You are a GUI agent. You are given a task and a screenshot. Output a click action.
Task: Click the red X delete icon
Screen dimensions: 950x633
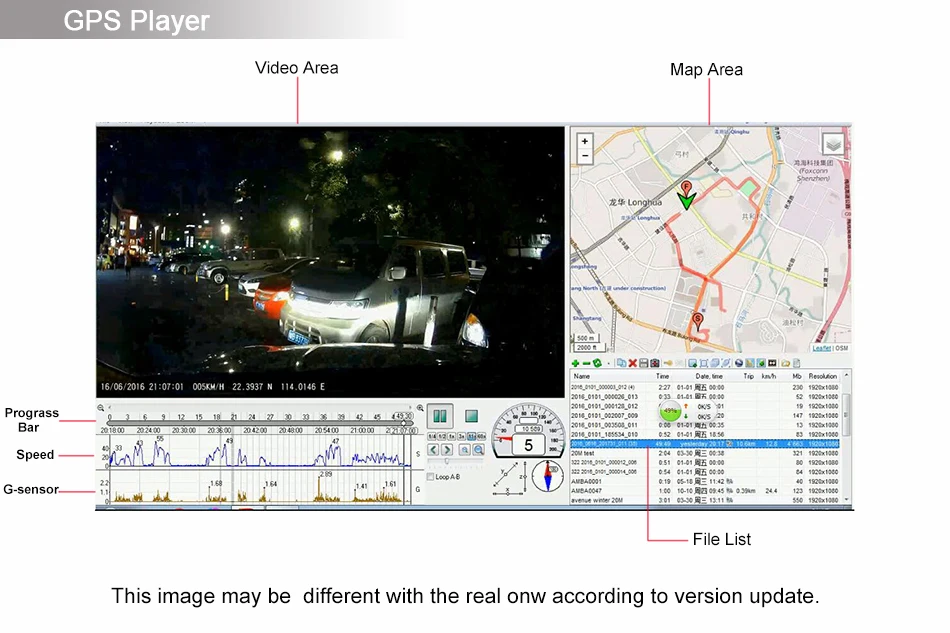[633, 363]
